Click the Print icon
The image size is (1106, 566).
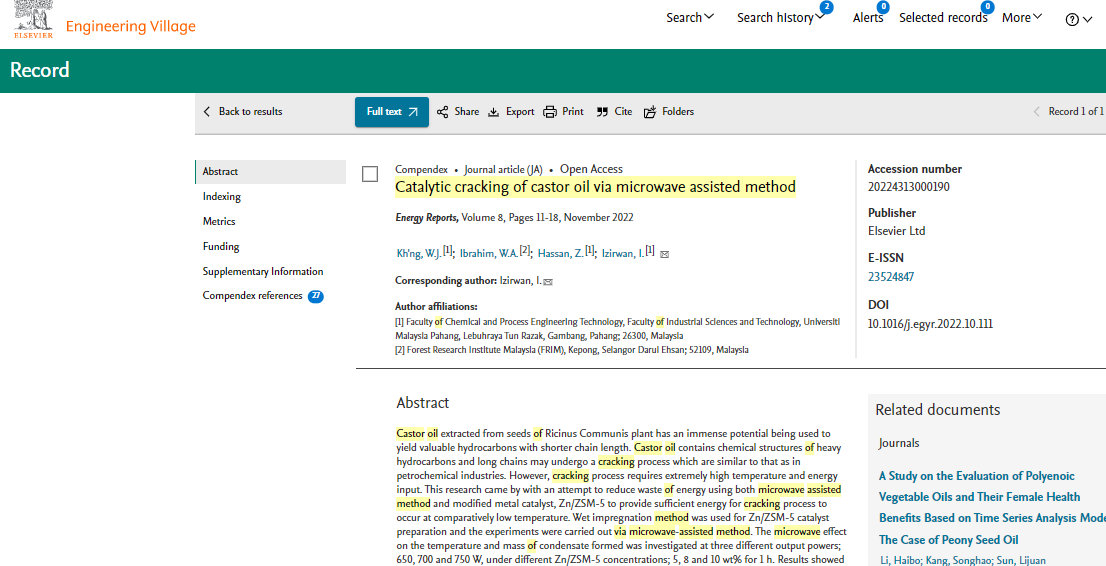(550, 112)
